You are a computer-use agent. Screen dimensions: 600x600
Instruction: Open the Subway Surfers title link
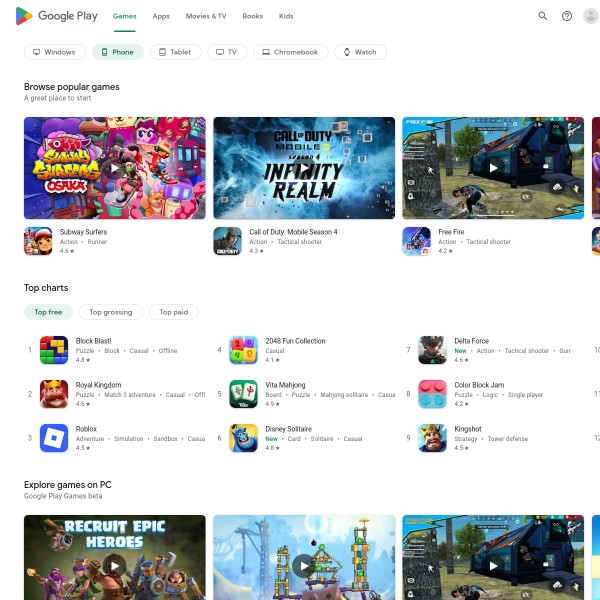click(83, 232)
